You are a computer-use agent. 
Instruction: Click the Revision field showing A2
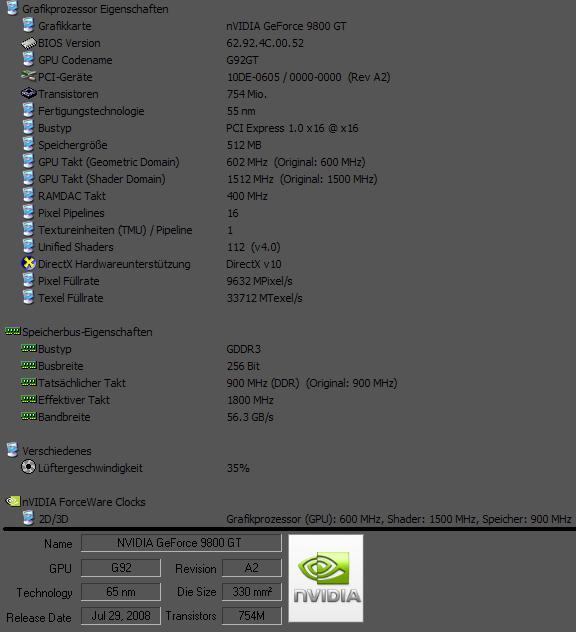[252, 568]
